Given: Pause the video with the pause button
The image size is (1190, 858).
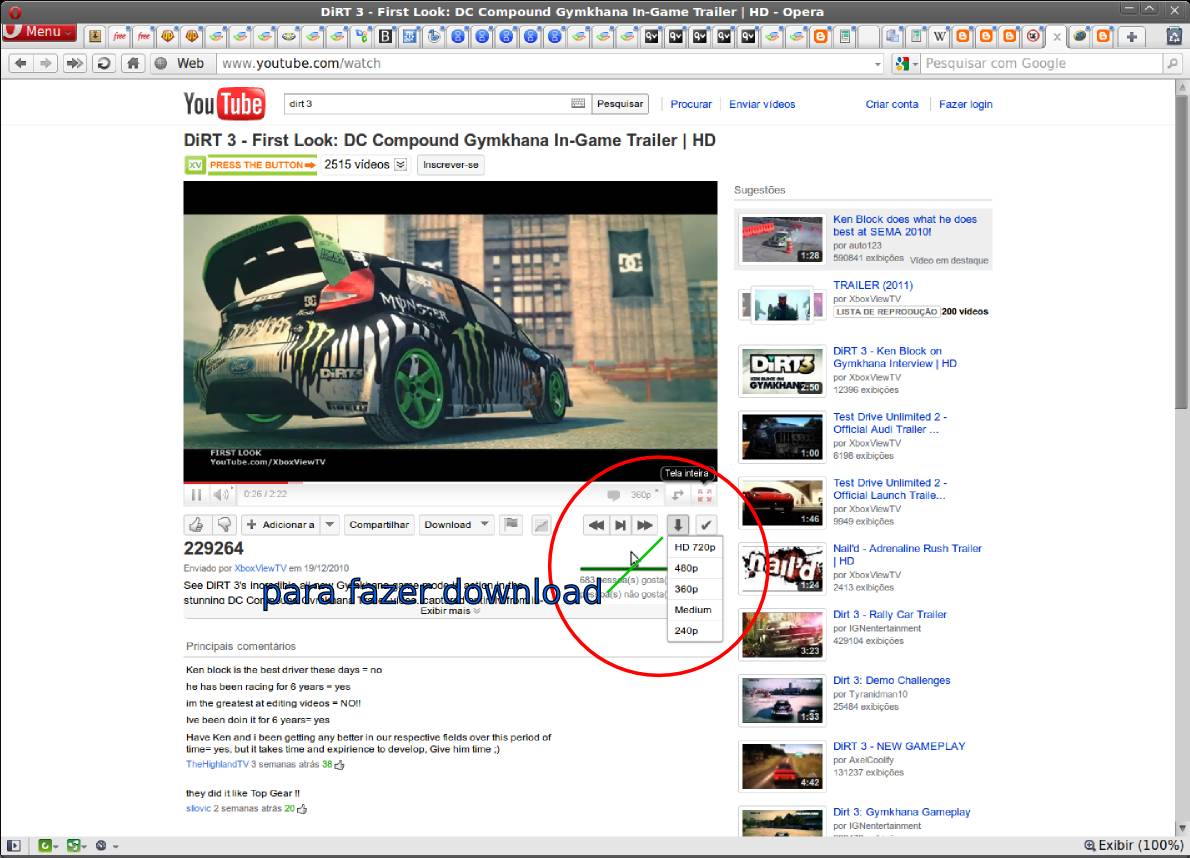Looking at the screenshot, I should click(197, 495).
